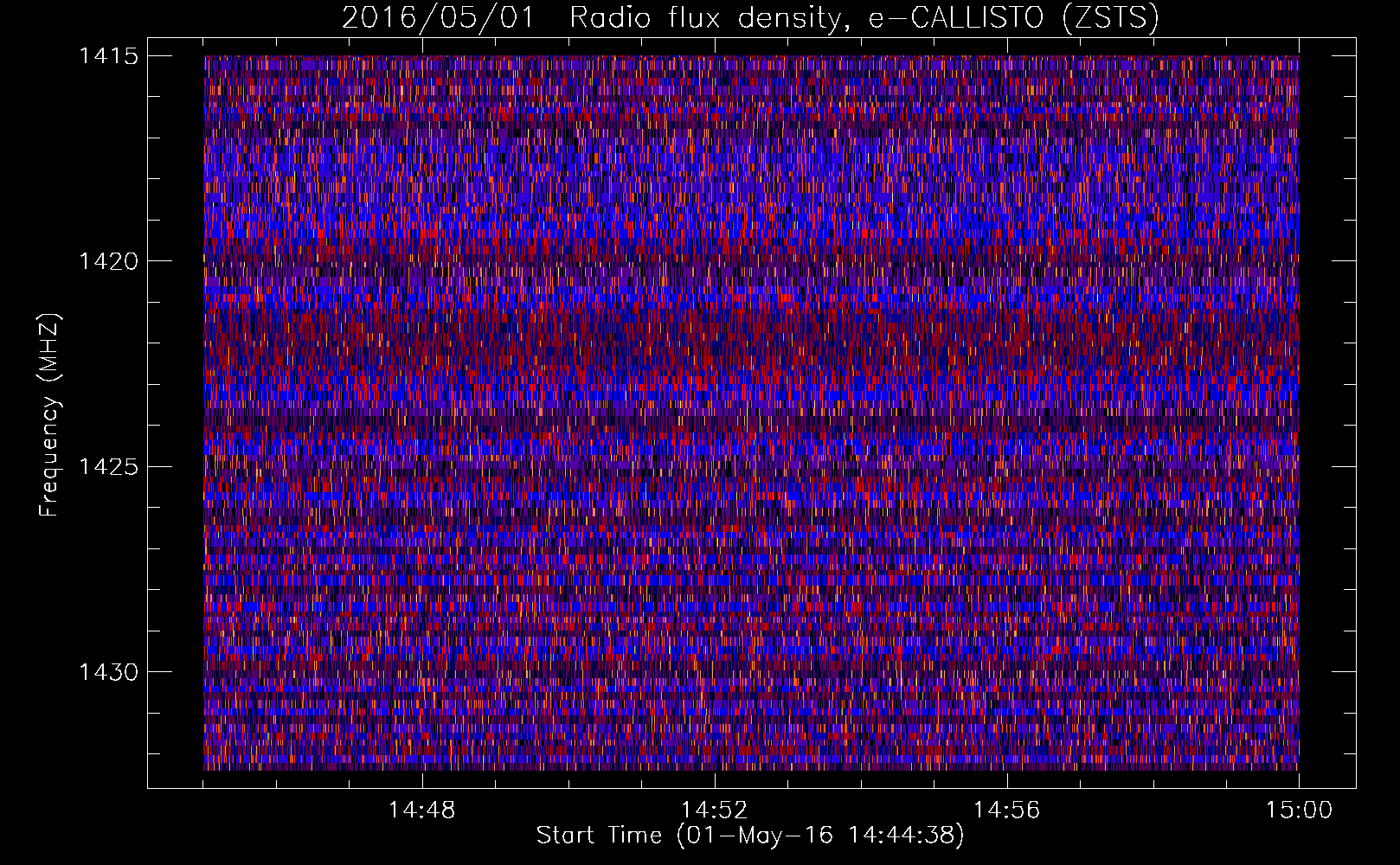This screenshot has width=1400, height=865.
Task: Select the 'Start Time (01-May-16 14:44:38)' label
Action: click(x=750, y=836)
